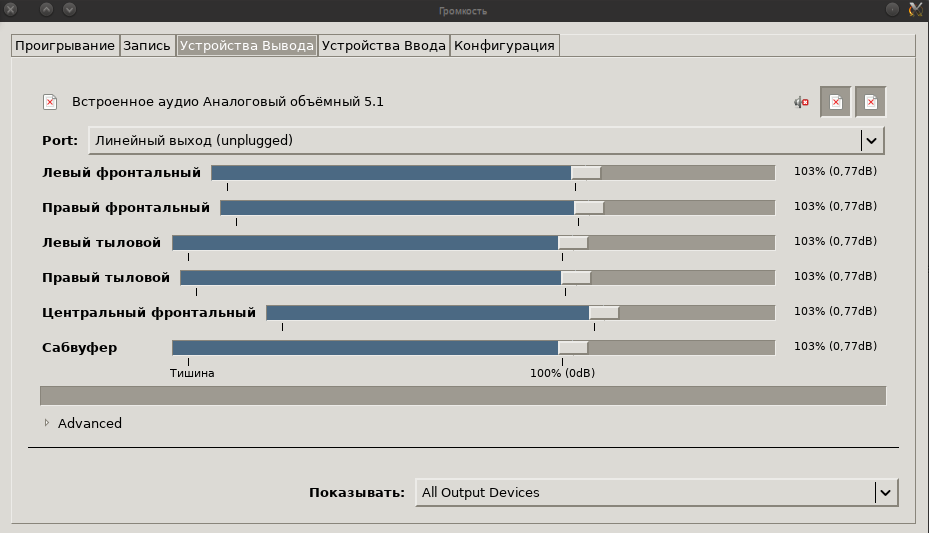Open the Port dropdown showing Линейный выход
Image resolution: width=929 pixels, height=533 pixels.
coord(487,140)
